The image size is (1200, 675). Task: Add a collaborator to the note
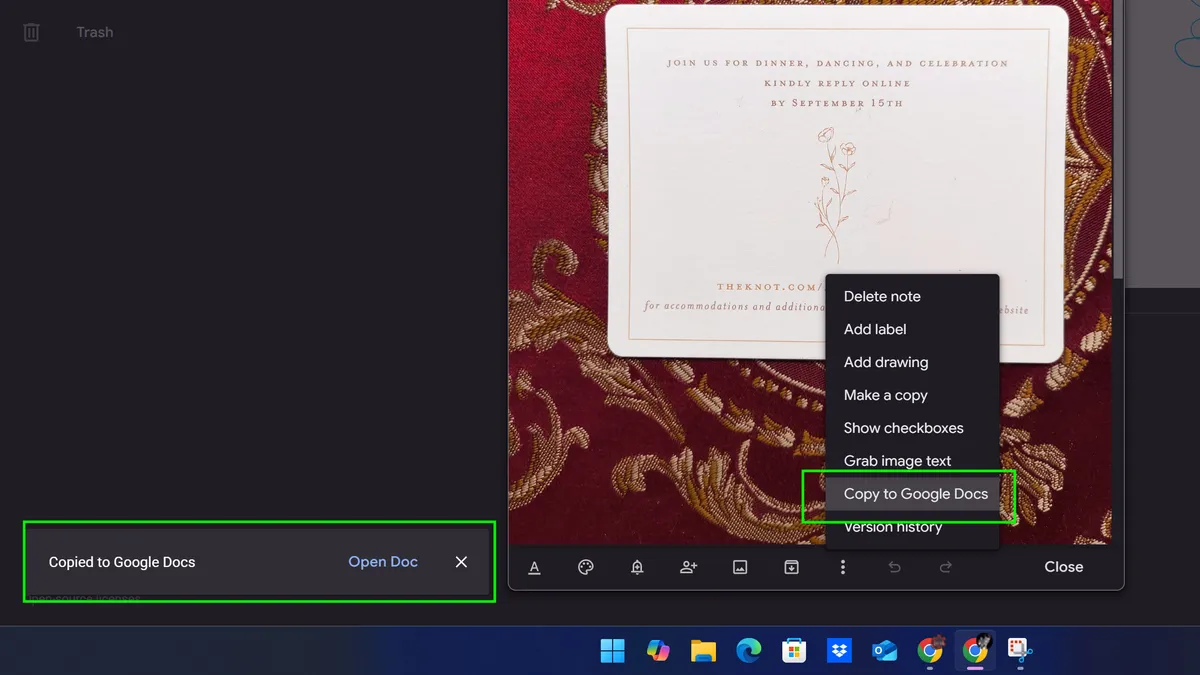pyautogui.click(x=688, y=567)
